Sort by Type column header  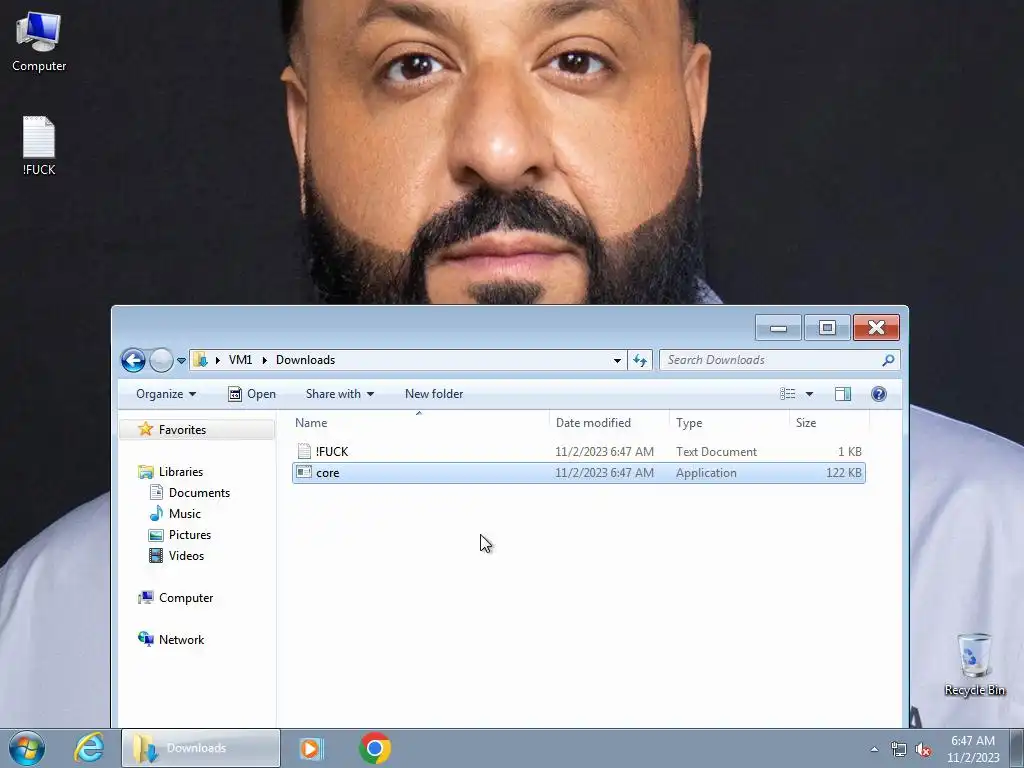[x=729, y=423]
